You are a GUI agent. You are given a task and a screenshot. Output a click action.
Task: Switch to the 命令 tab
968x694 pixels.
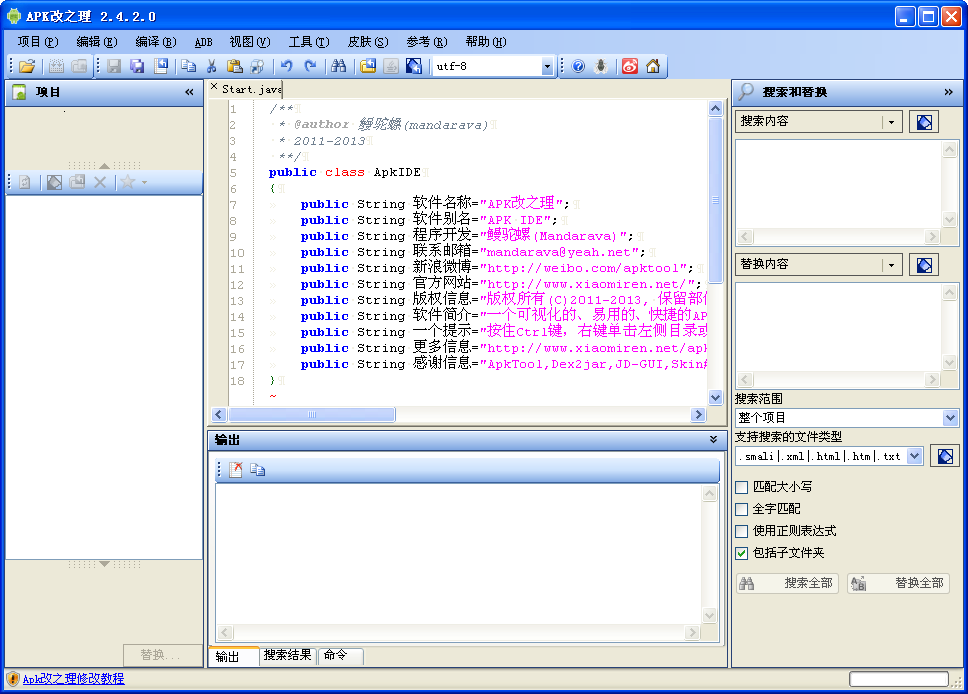[x=340, y=655]
